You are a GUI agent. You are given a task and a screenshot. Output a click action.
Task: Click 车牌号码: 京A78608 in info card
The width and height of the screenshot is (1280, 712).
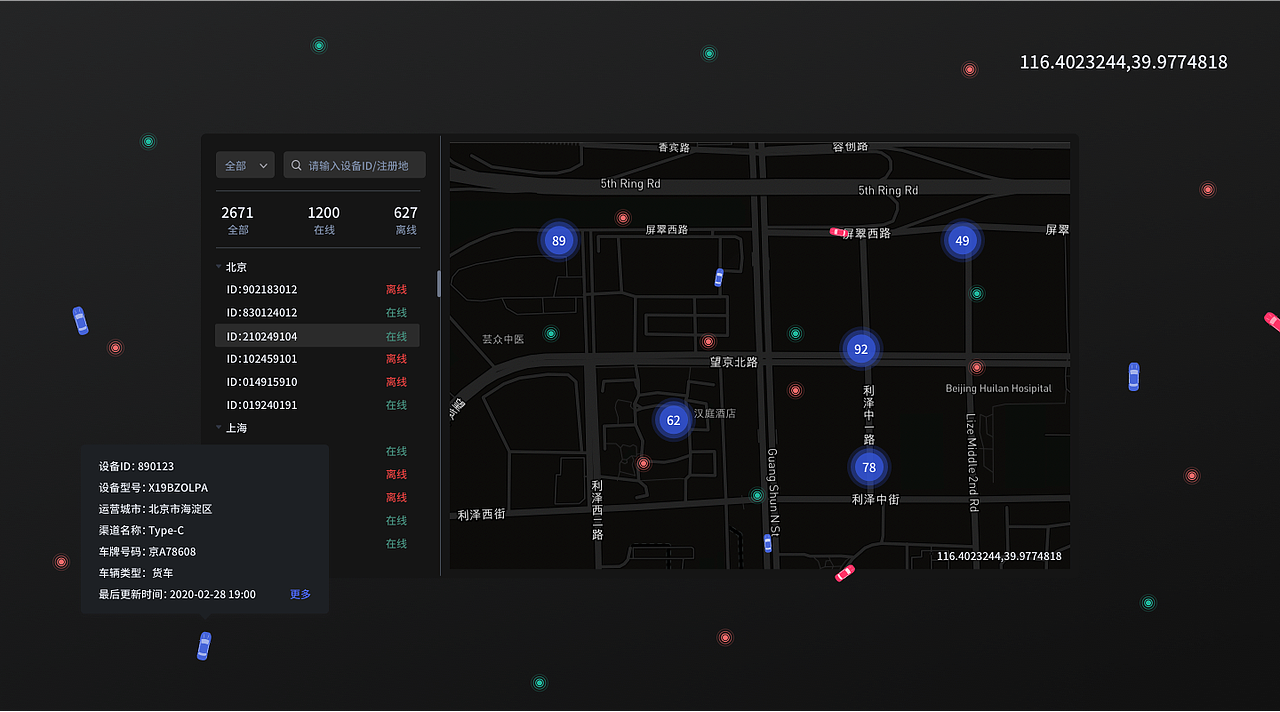pyautogui.click(x=147, y=552)
